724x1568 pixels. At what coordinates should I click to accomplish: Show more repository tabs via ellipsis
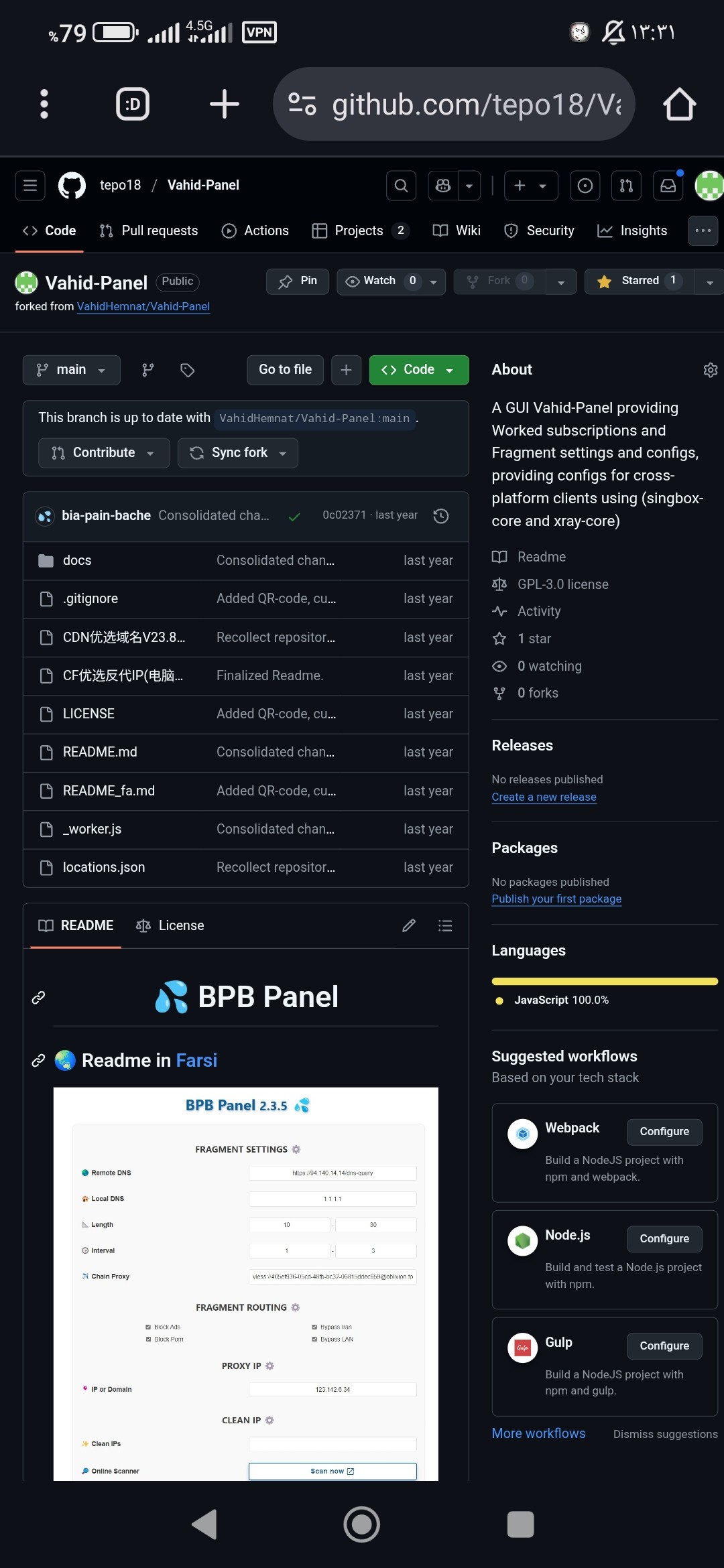click(703, 231)
